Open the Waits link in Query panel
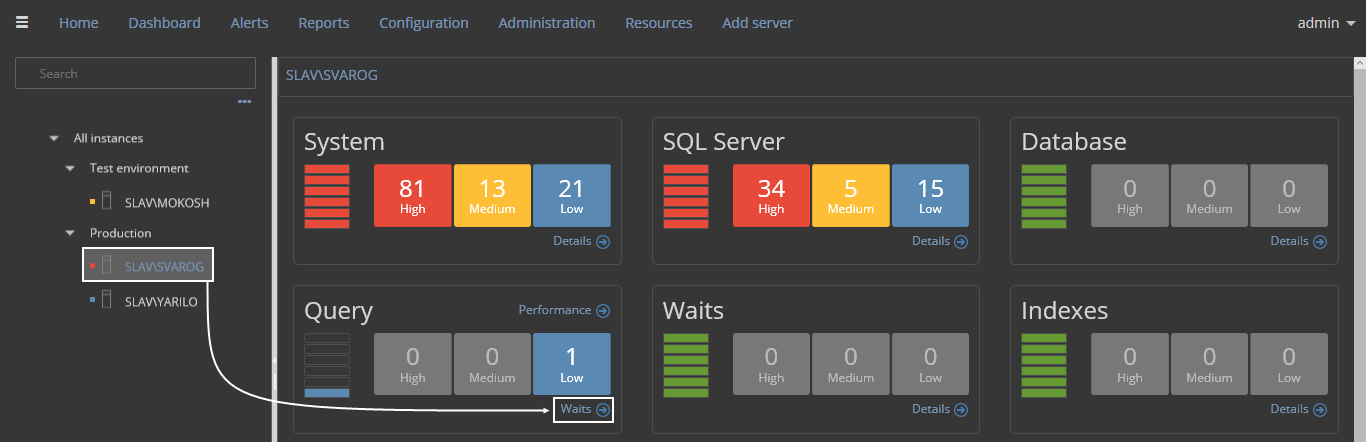The width and height of the screenshot is (1366, 442). (584, 409)
